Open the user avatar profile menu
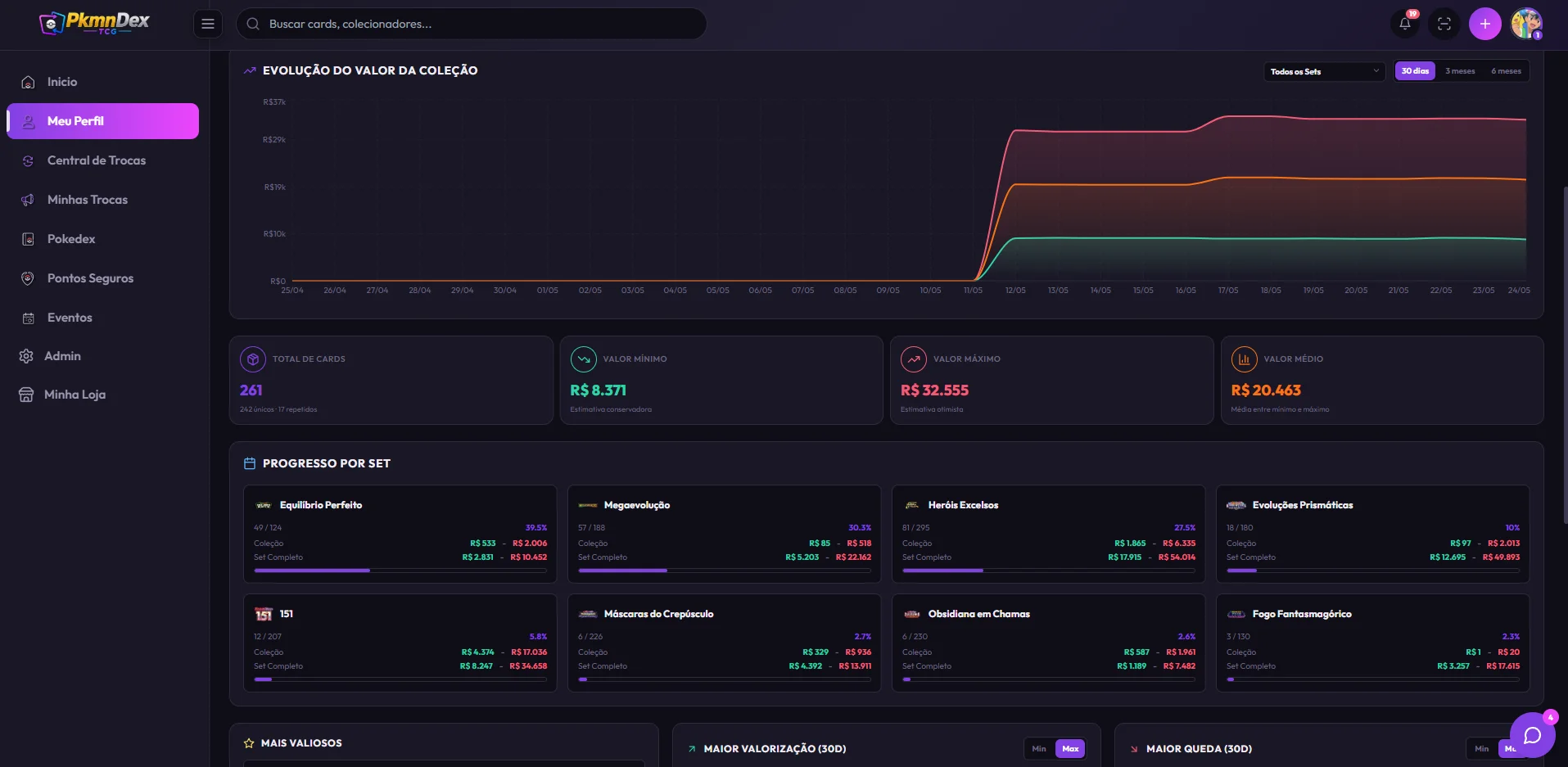The image size is (1568, 767). [x=1526, y=24]
